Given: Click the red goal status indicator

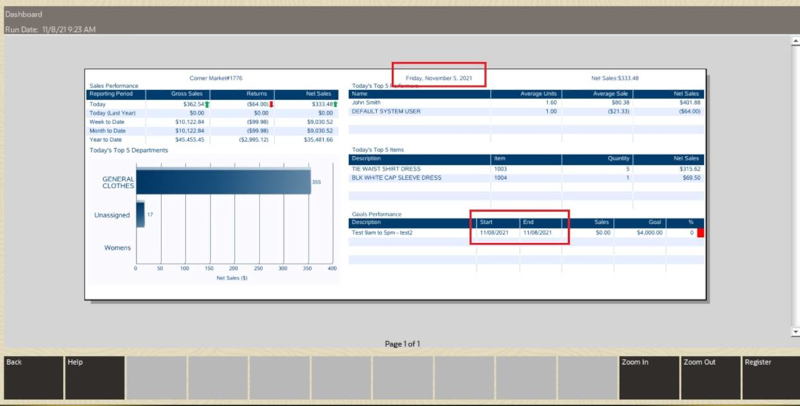Looking at the screenshot, I should tap(701, 233).
